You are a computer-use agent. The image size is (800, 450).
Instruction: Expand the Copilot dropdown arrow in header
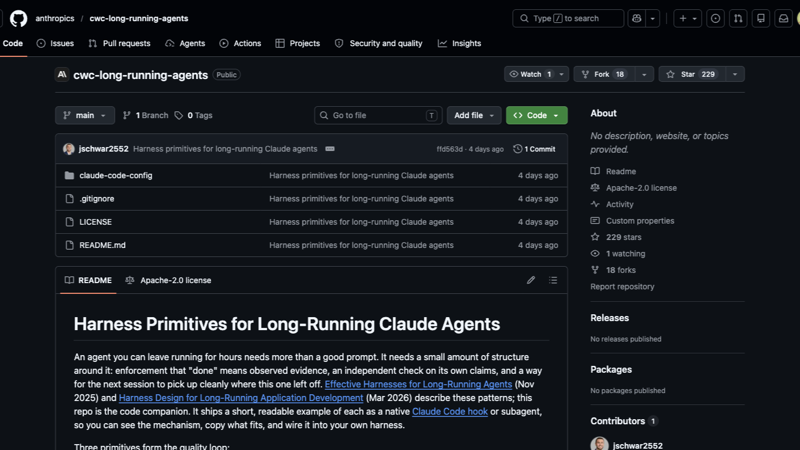coord(653,18)
